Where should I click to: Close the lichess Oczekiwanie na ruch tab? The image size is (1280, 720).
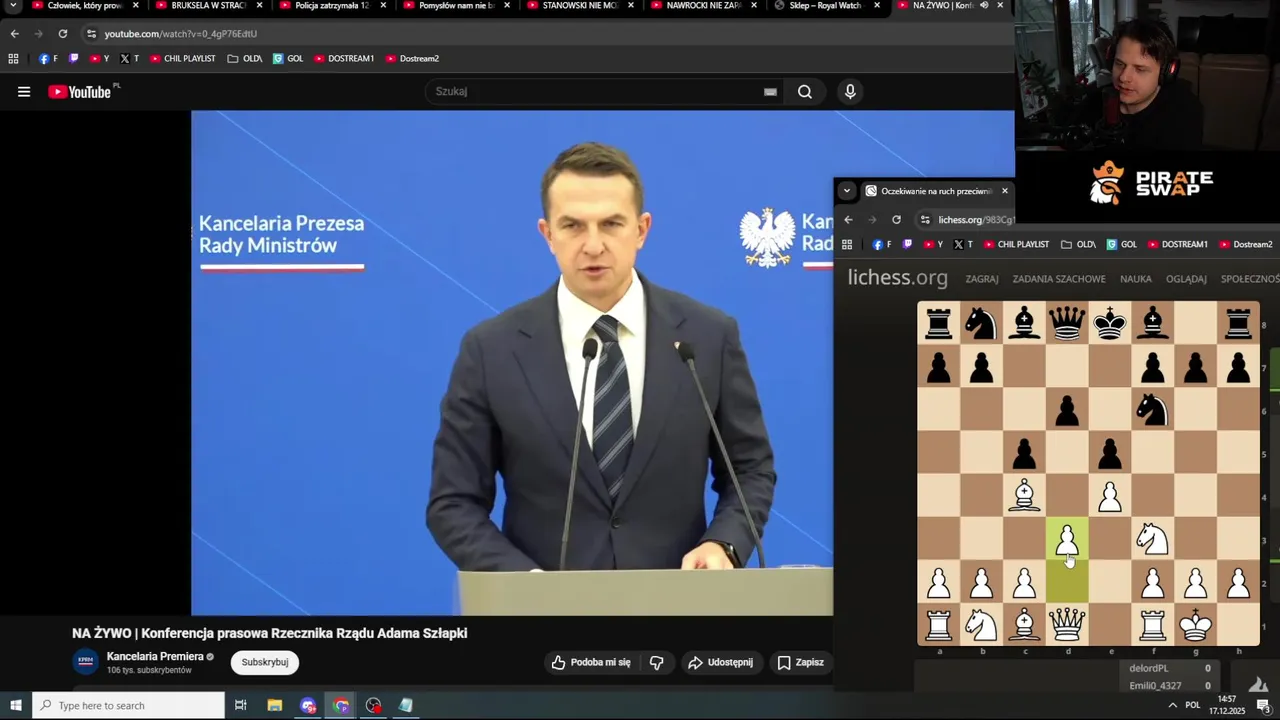(x=1004, y=191)
